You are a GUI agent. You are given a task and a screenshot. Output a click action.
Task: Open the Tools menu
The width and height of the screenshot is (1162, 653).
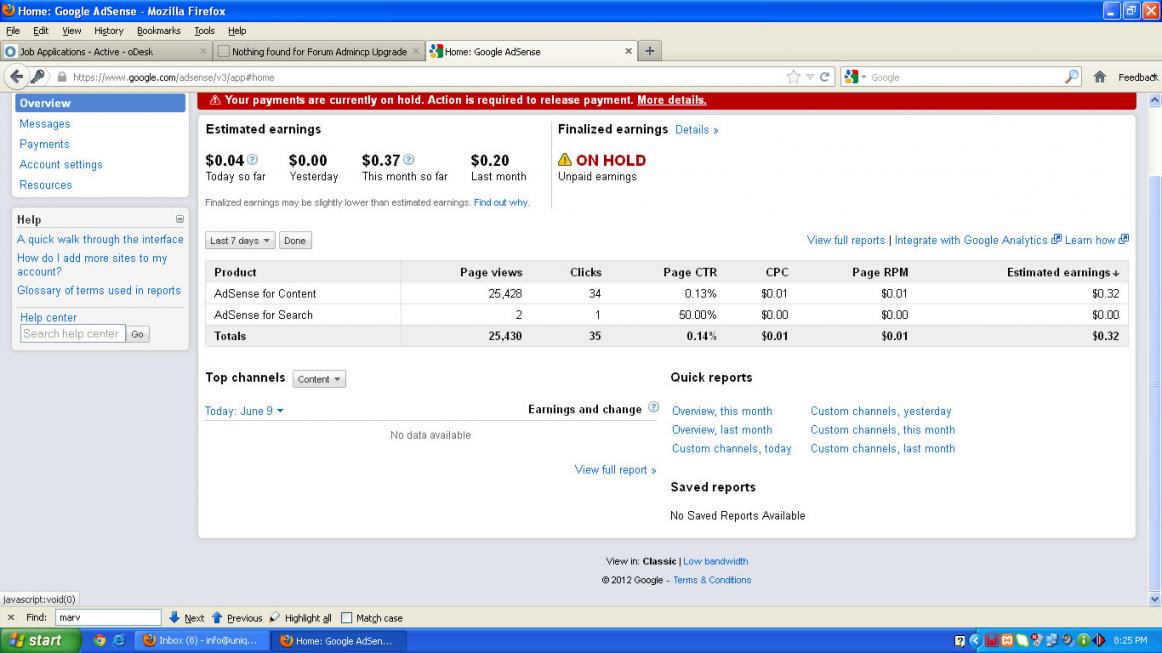(205, 30)
